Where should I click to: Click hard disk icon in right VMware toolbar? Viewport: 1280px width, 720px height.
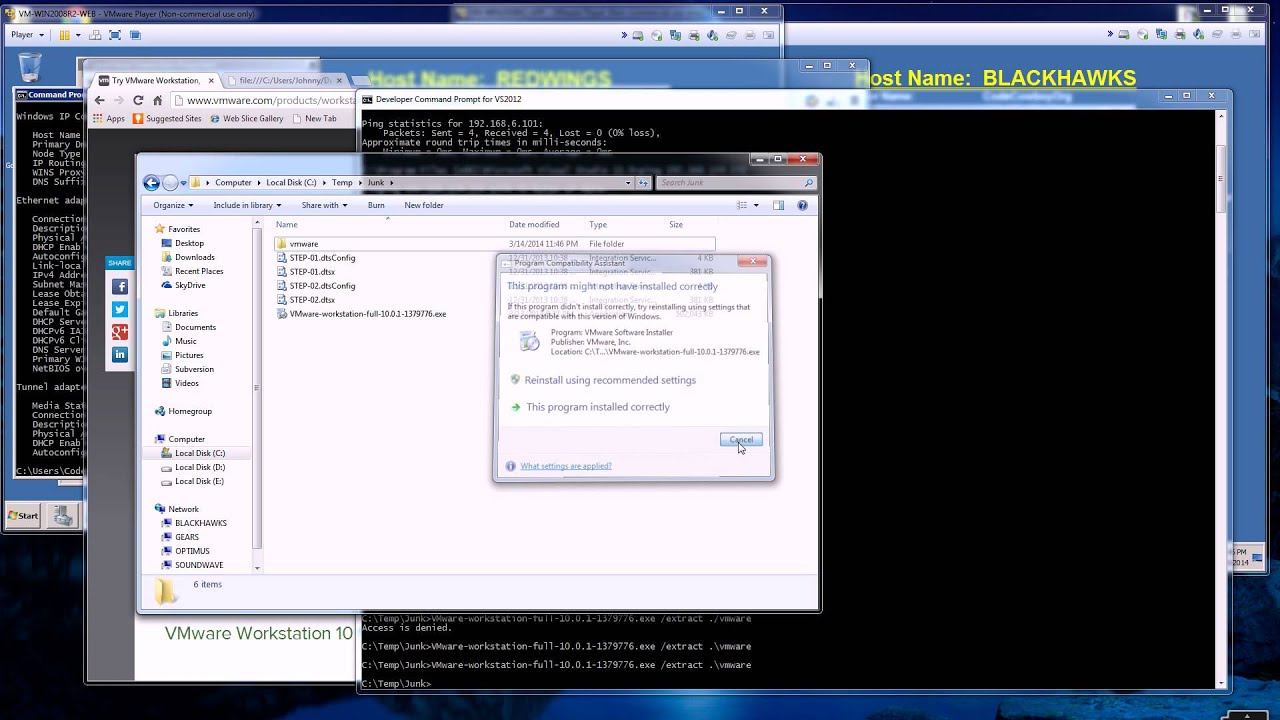[1124, 35]
